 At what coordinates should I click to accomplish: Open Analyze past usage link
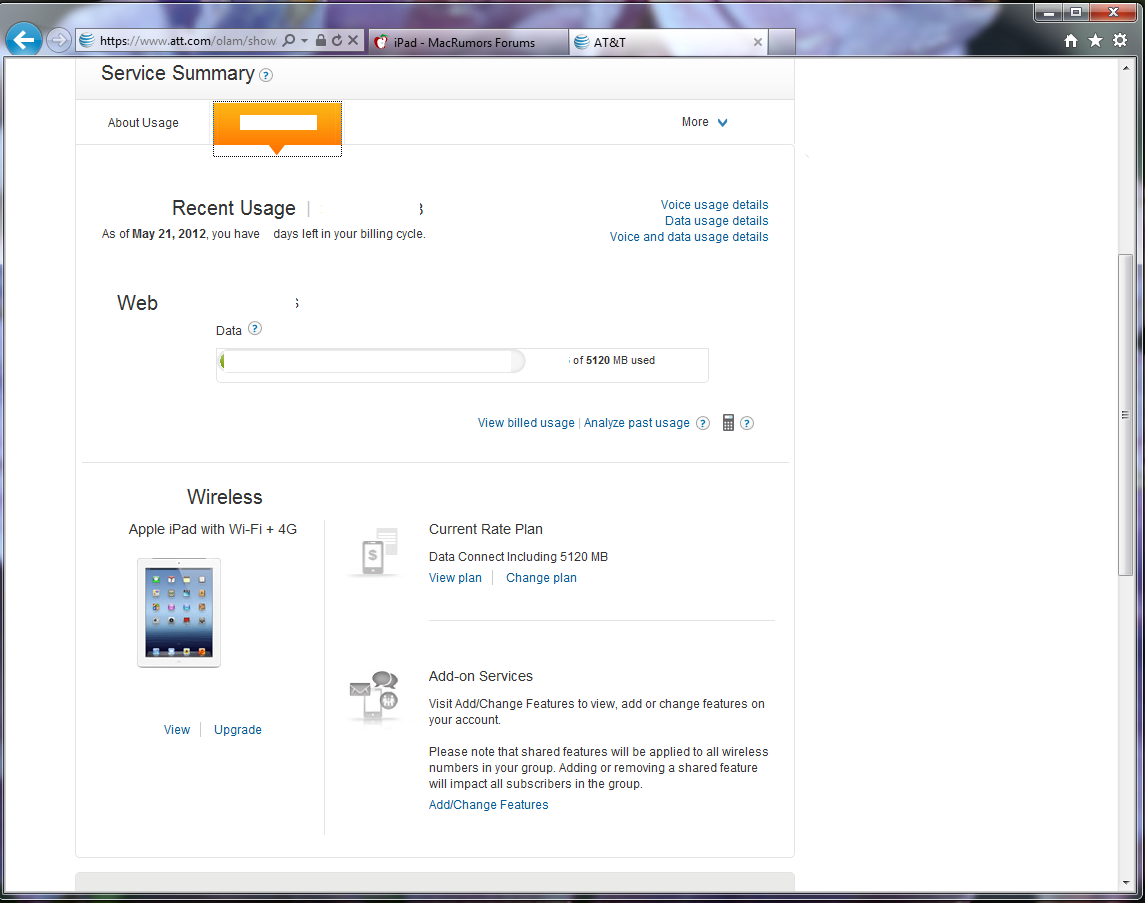tap(636, 423)
